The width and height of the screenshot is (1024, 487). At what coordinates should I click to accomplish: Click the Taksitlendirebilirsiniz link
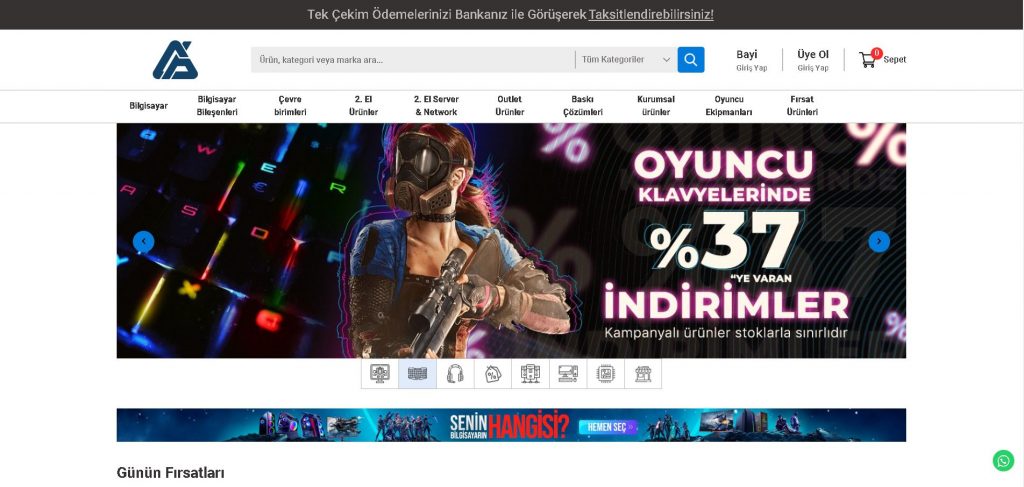point(651,15)
